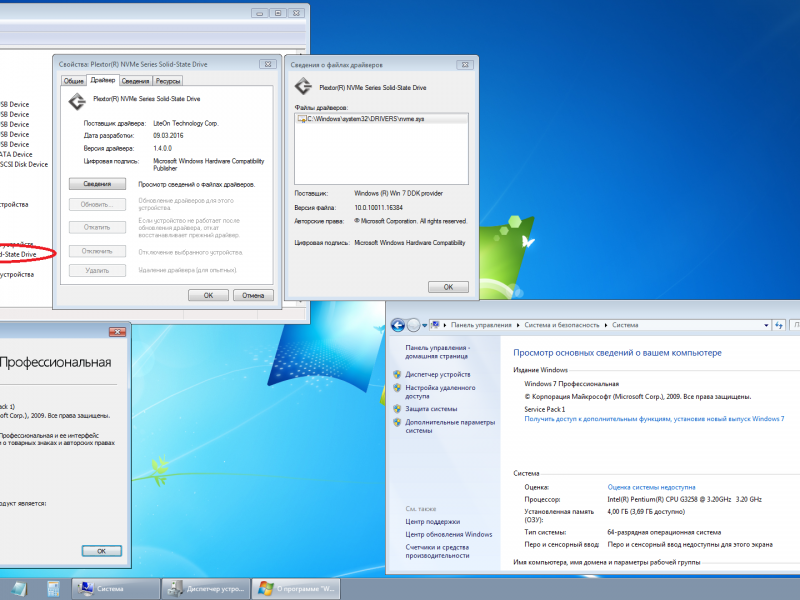Select the SCSI Disk Device tree item
Viewport: 800px width, 600px height.
[24, 164]
